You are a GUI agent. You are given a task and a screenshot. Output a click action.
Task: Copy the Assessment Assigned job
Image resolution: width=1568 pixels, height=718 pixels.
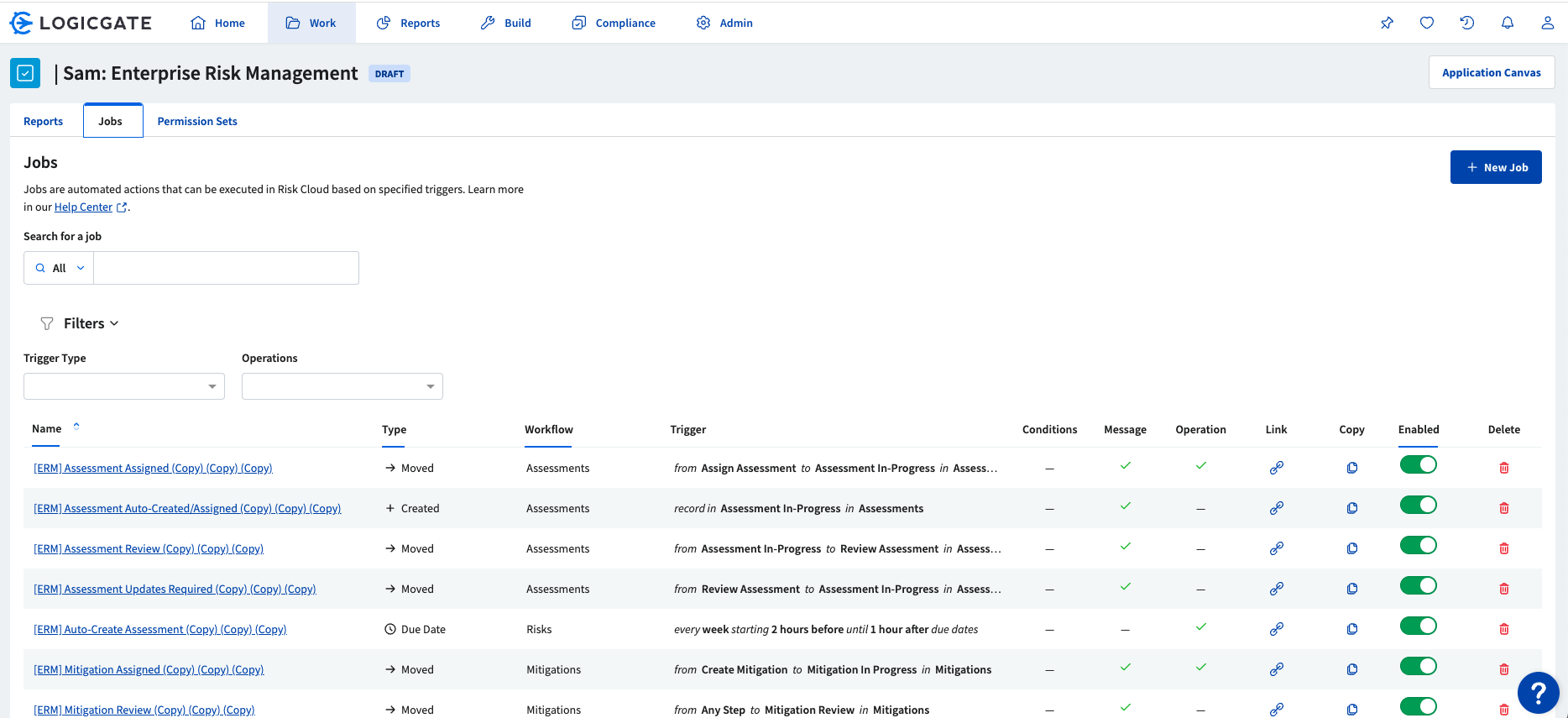[x=1352, y=468]
